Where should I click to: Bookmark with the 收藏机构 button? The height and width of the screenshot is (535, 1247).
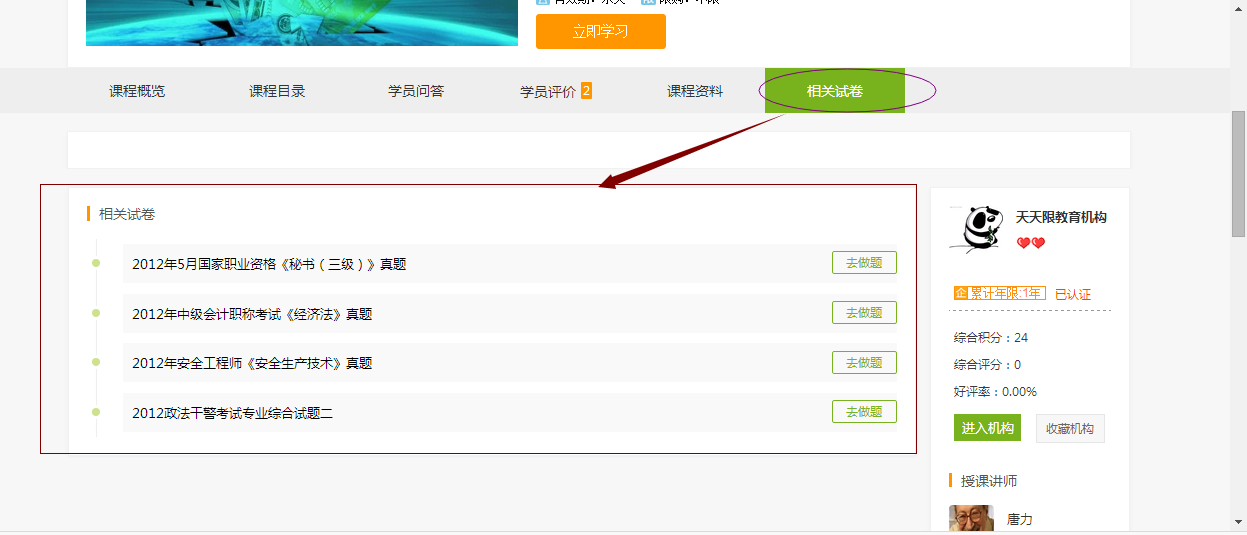pos(1070,428)
